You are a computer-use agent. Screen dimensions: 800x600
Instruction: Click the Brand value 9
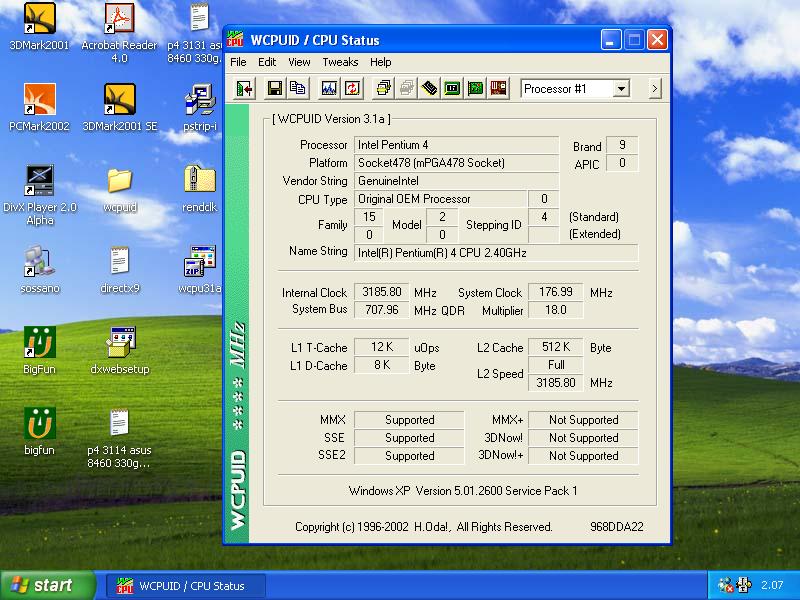click(x=622, y=145)
